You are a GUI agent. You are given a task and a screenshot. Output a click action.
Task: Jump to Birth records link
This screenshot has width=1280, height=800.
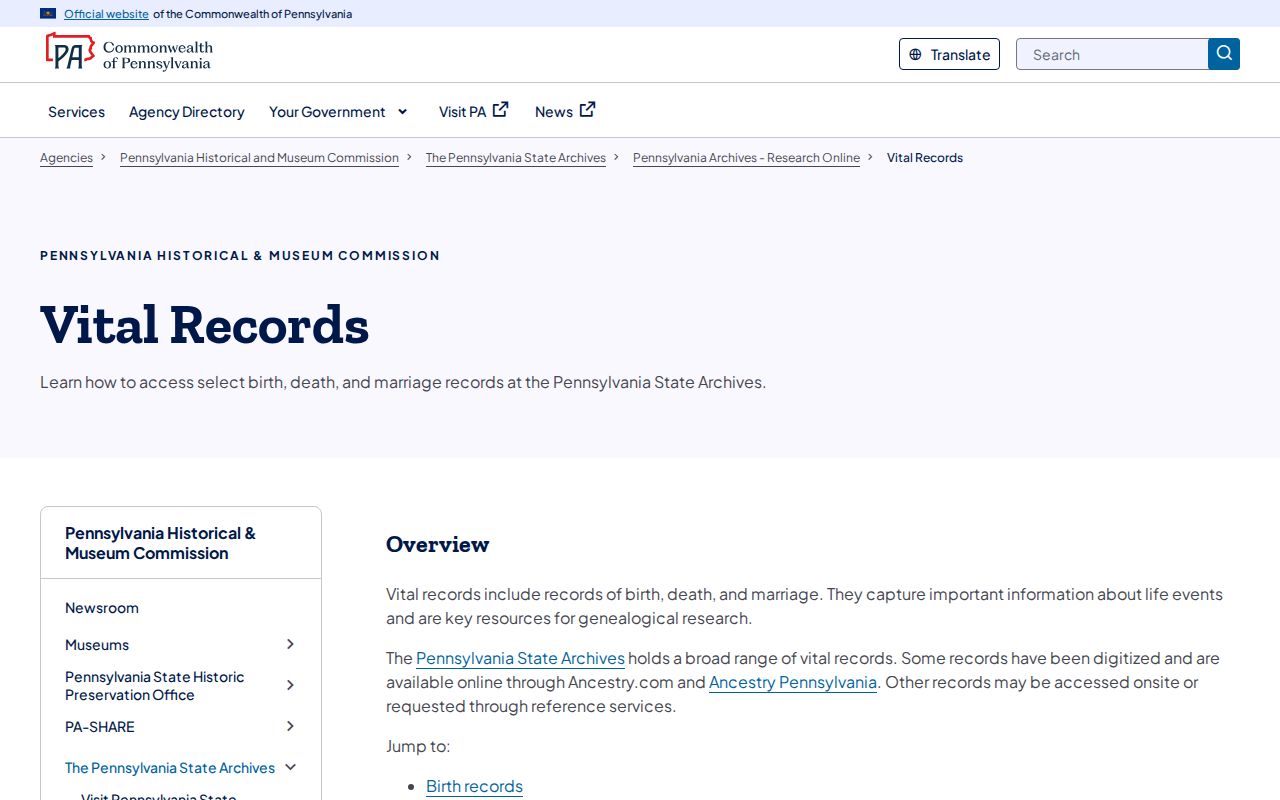[474, 786]
